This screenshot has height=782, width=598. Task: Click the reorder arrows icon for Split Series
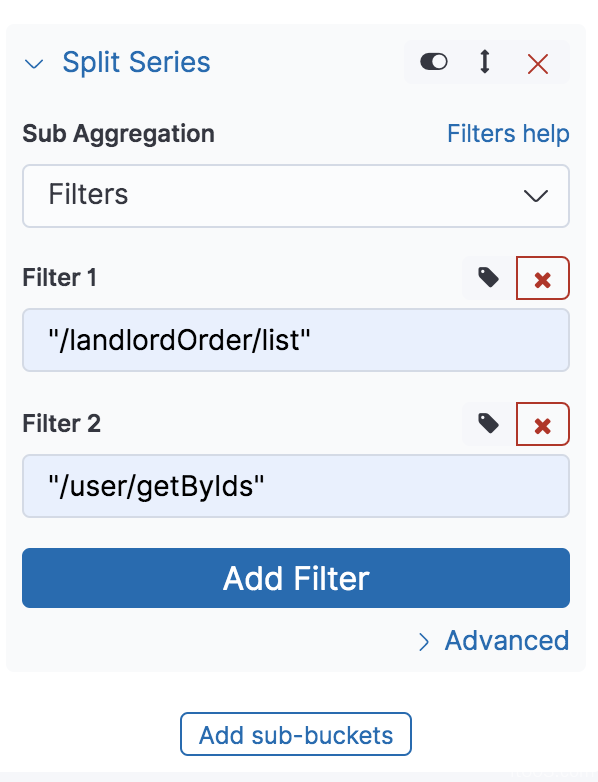point(484,62)
